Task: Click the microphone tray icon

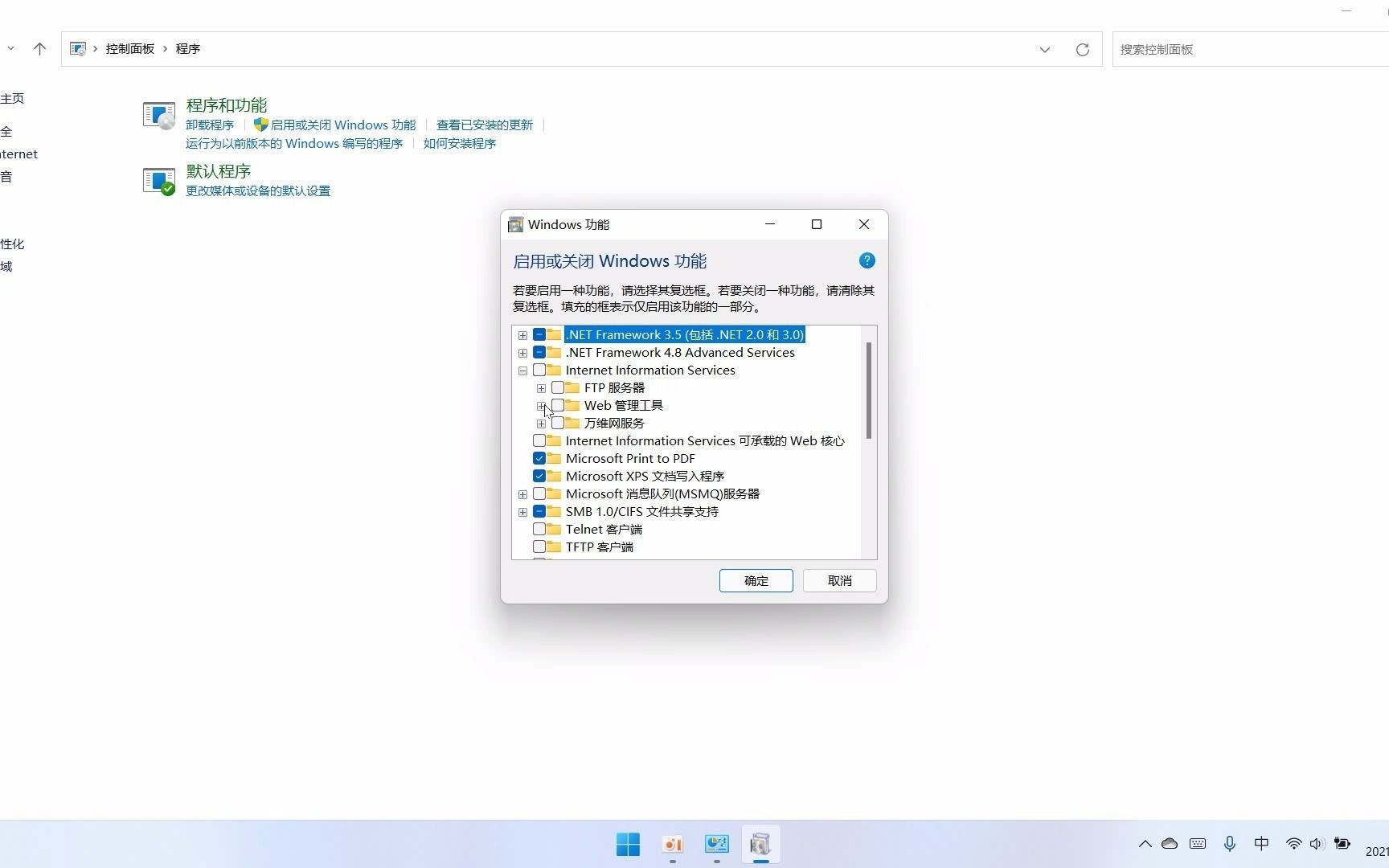Action: [1230, 844]
